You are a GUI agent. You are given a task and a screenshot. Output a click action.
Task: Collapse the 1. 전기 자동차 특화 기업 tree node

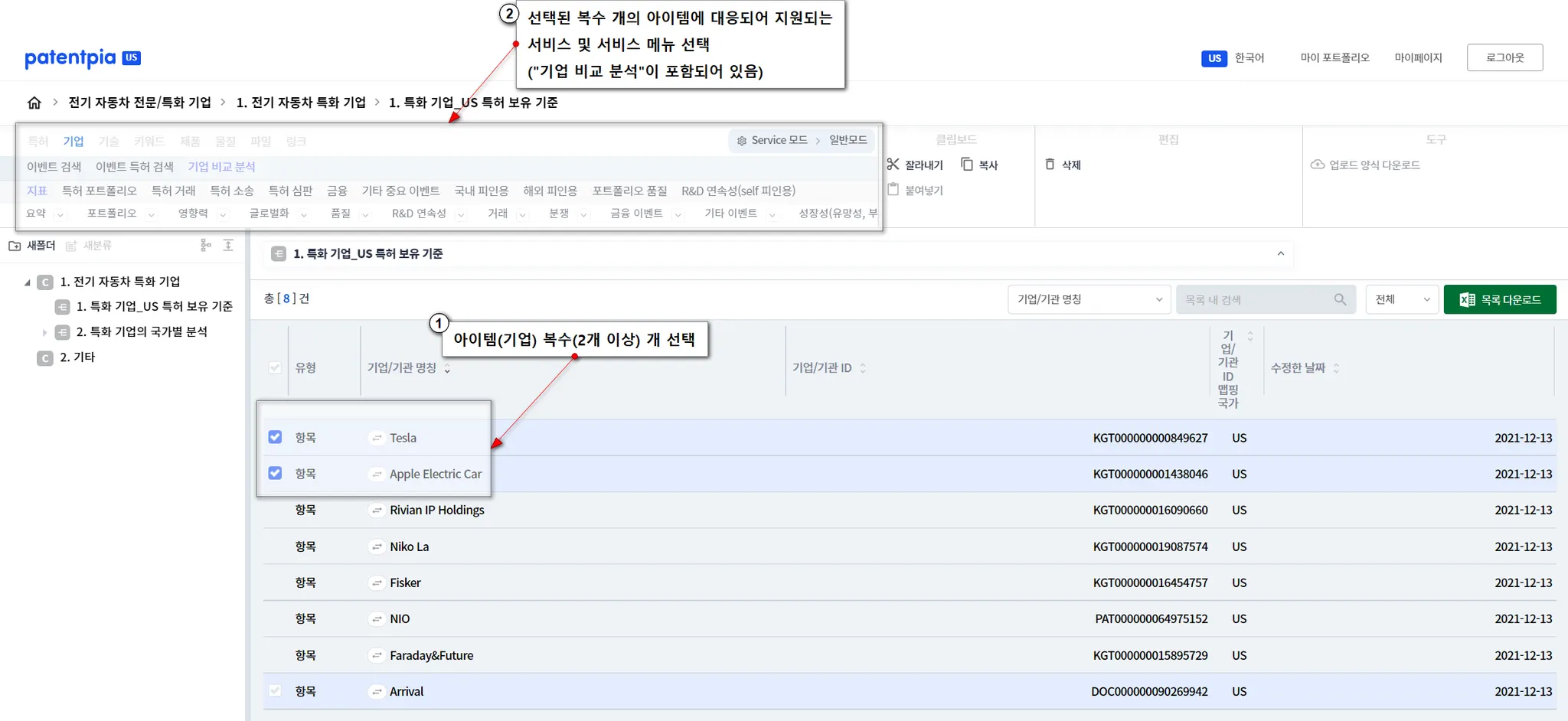tap(28, 282)
